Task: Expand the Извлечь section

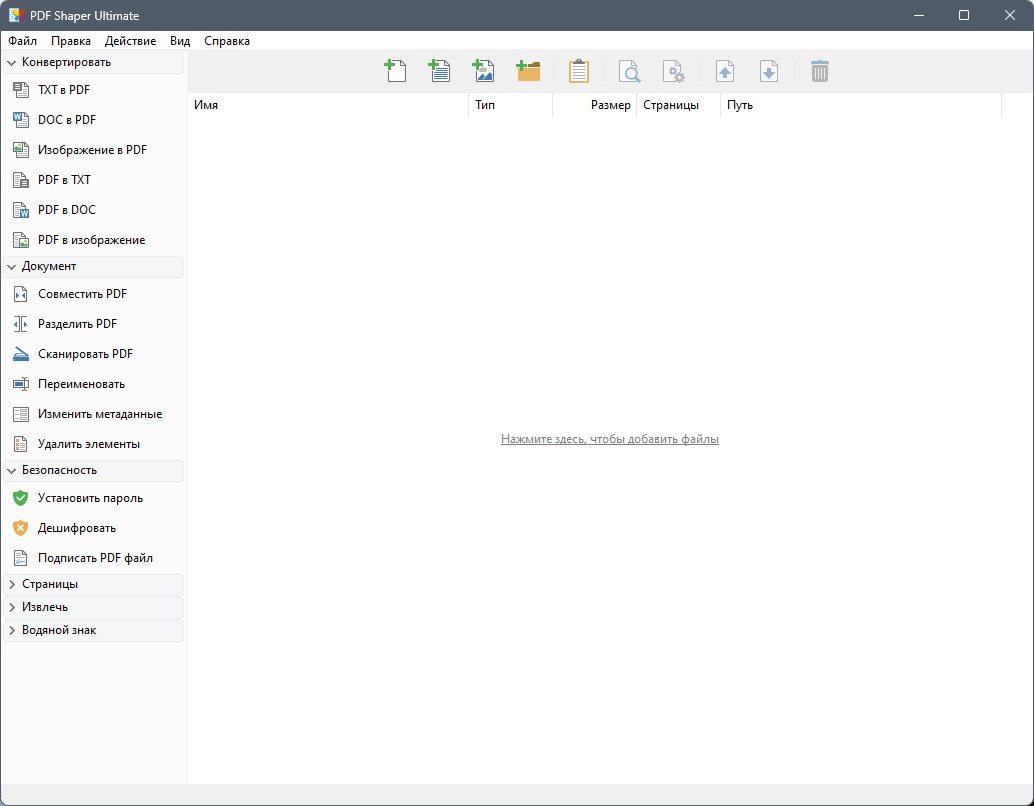Action: [x=45, y=607]
